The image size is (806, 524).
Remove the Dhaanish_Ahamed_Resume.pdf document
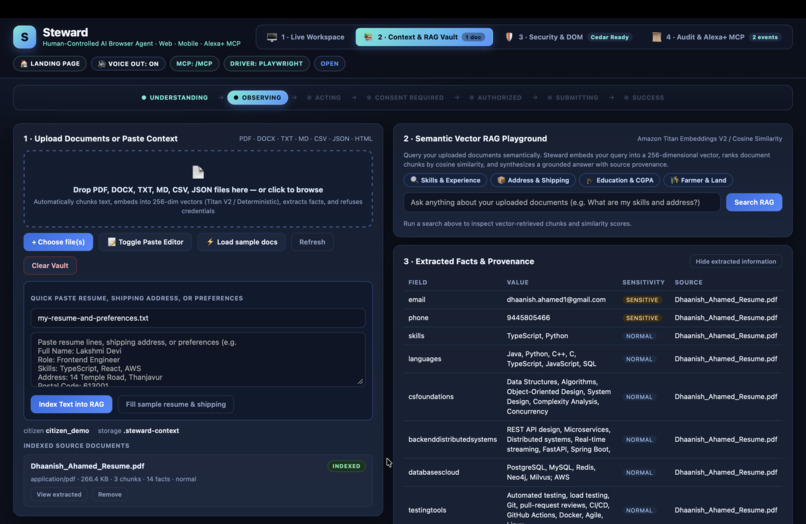(109, 495)
